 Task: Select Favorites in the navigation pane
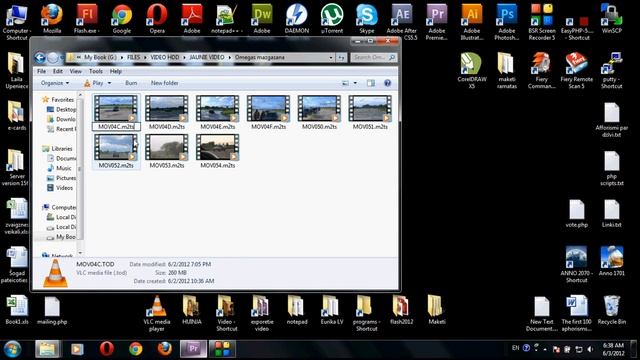tap(62, 99)
